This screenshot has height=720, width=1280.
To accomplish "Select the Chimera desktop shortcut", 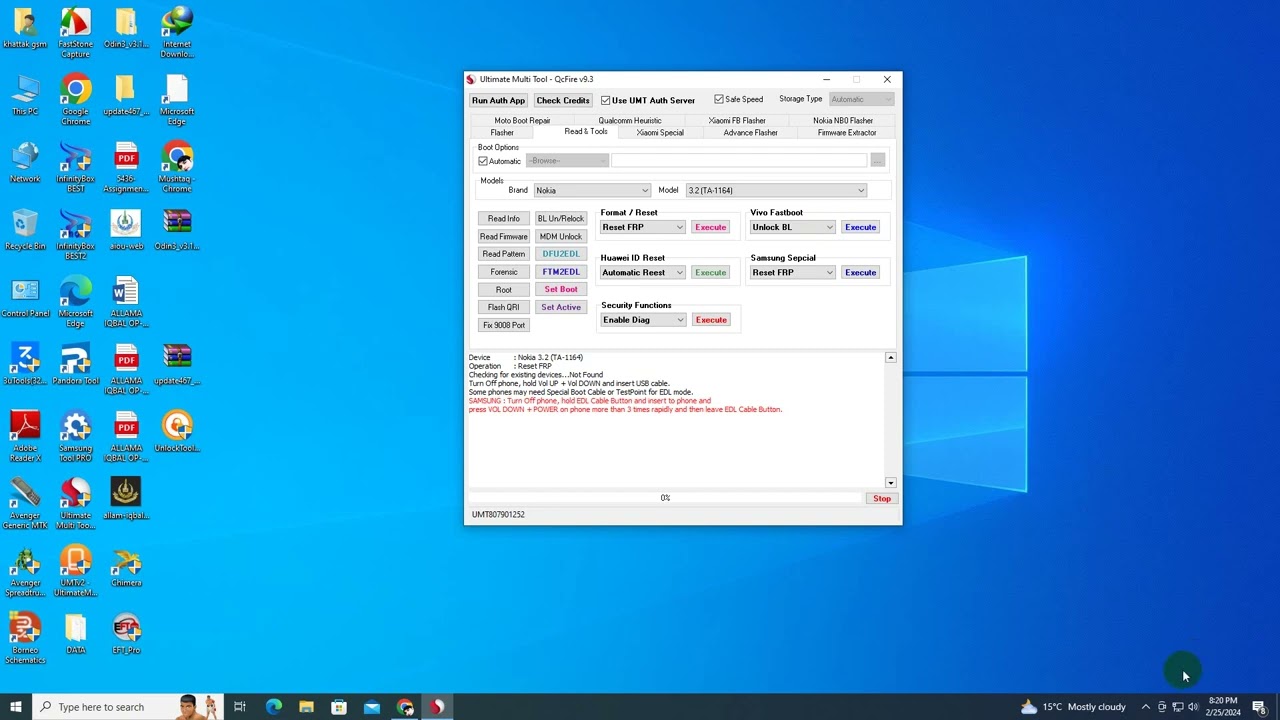I will tap(126, 566).
